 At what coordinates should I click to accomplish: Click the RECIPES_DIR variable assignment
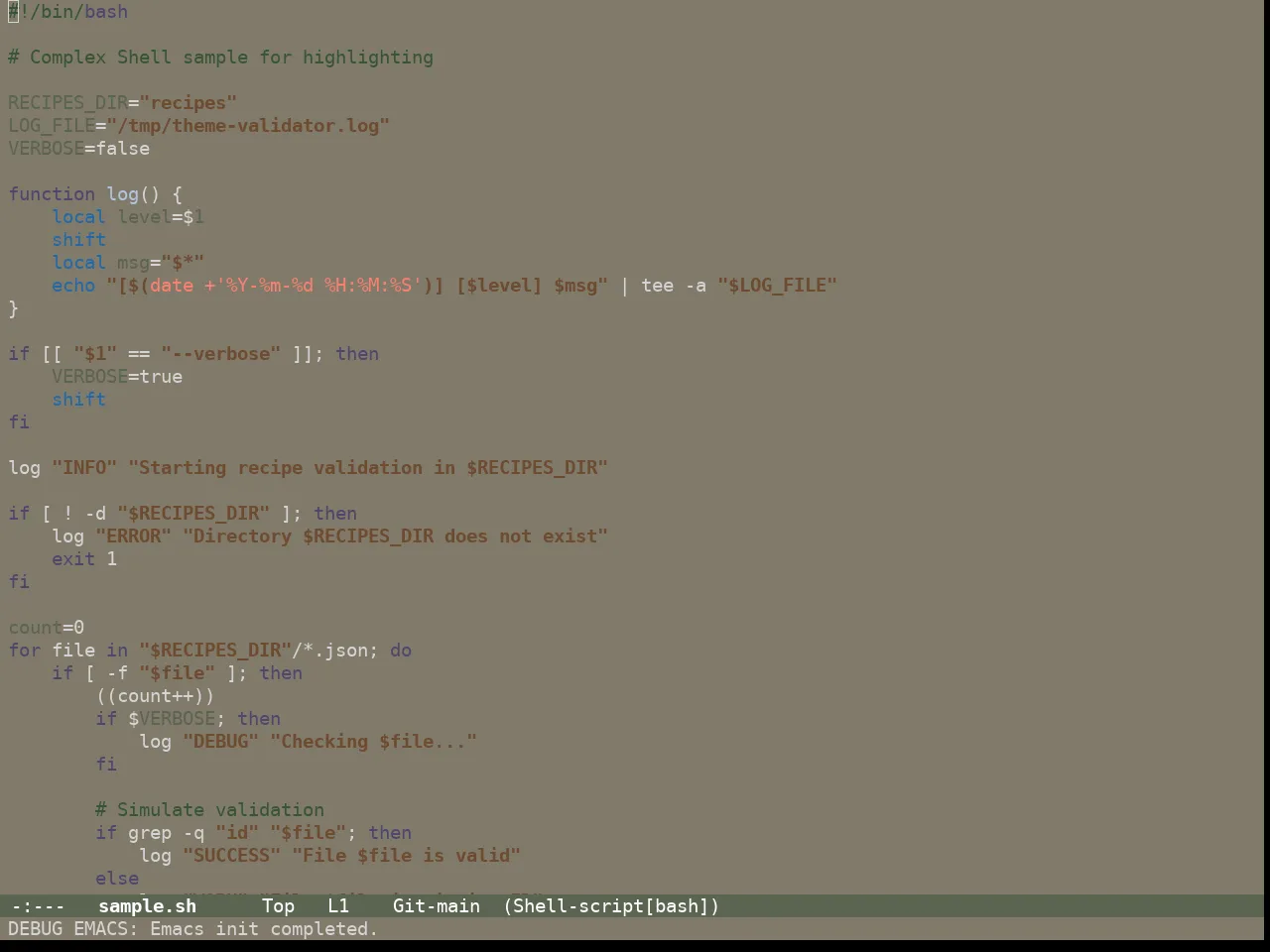(122, 103)
